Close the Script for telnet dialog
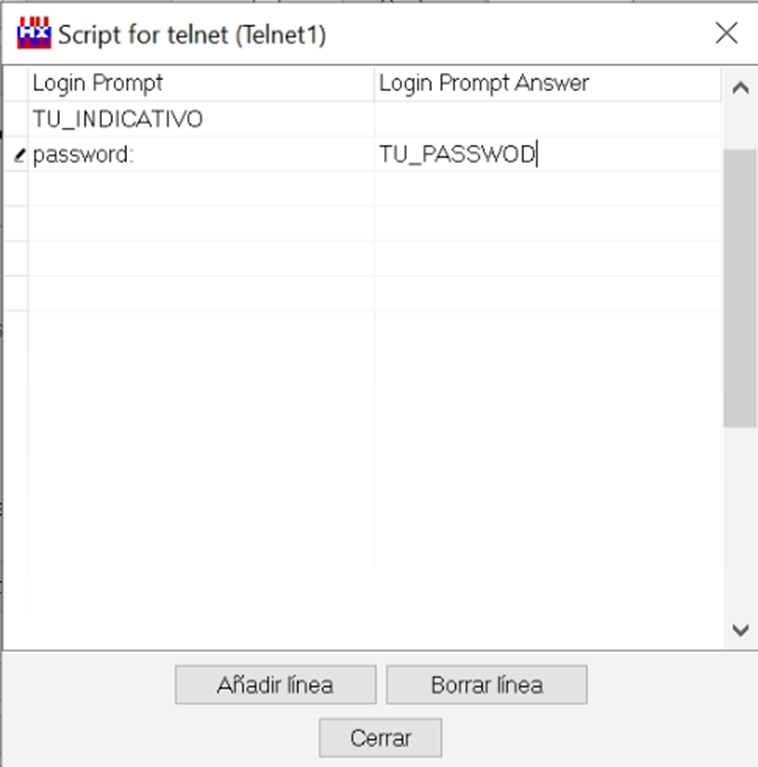The width and height of the screenshot is (758, 767). pyautogui.click(x=726, y=33)
